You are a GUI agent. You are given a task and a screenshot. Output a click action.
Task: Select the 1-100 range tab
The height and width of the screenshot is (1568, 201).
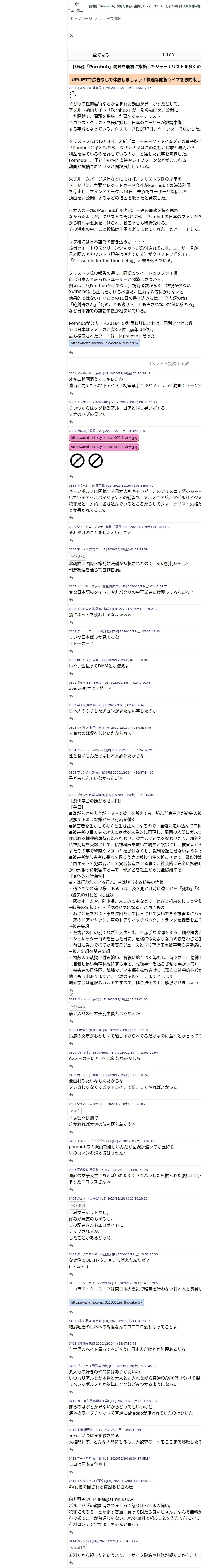[167, 55]
